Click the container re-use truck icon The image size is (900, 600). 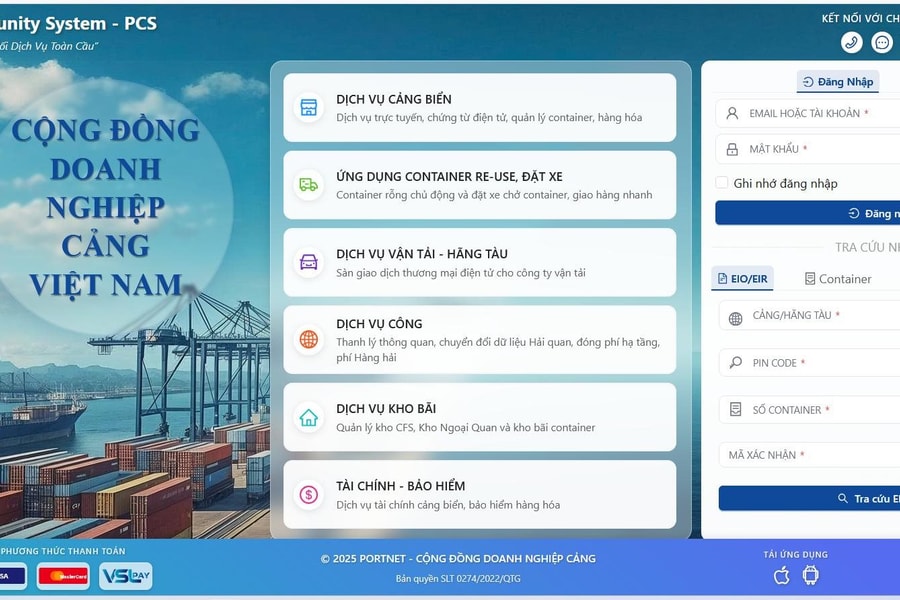pyautogui.click(x=309, y=185)
